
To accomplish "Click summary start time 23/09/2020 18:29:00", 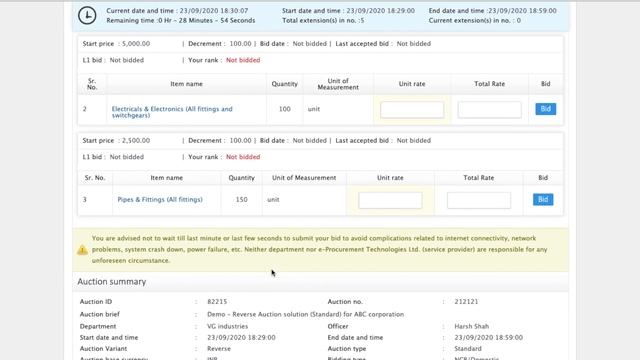I will click(x=241, y=338).
